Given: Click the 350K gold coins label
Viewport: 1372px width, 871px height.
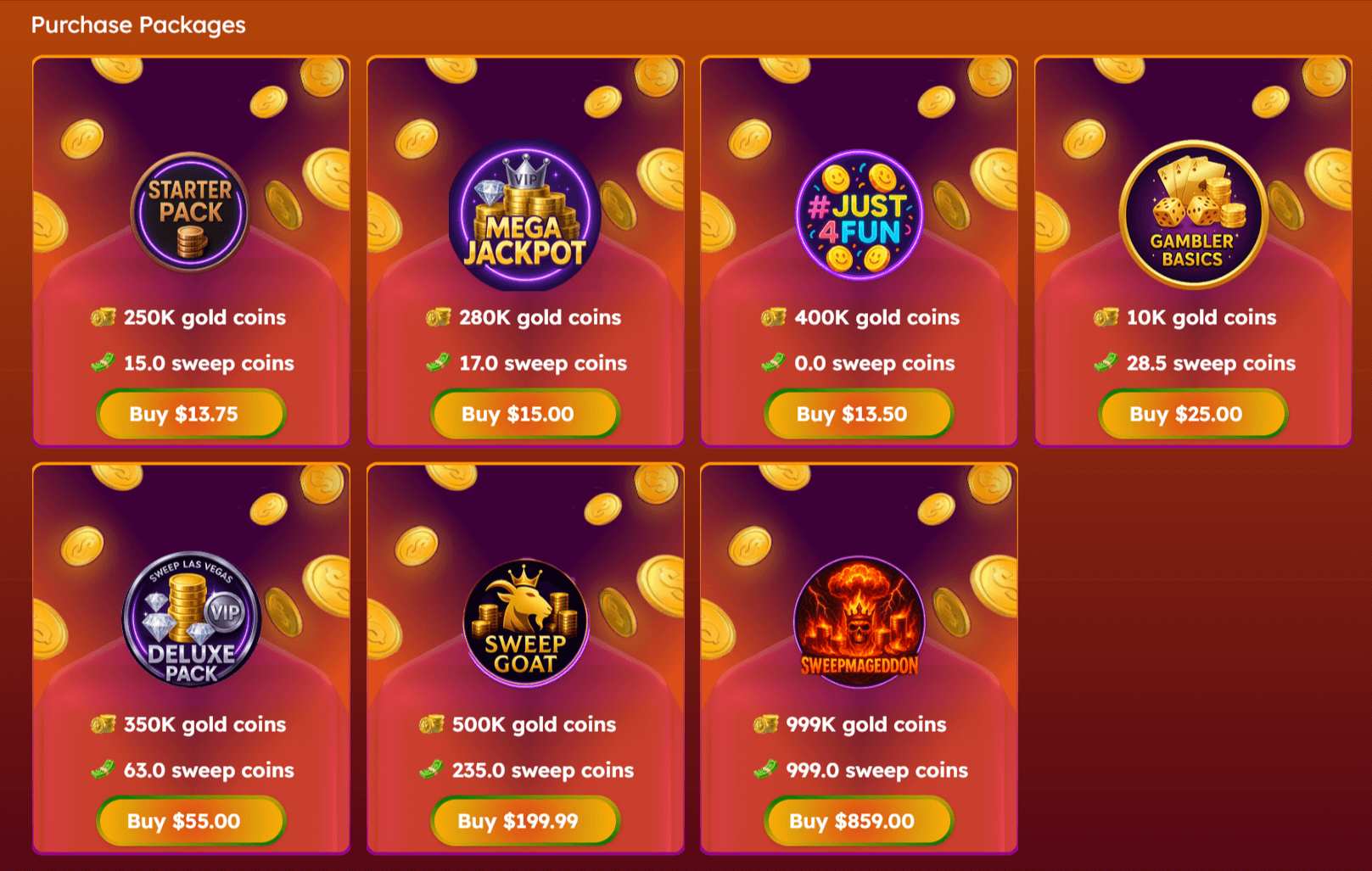Looking at the screenshot, I should [204, 724].
